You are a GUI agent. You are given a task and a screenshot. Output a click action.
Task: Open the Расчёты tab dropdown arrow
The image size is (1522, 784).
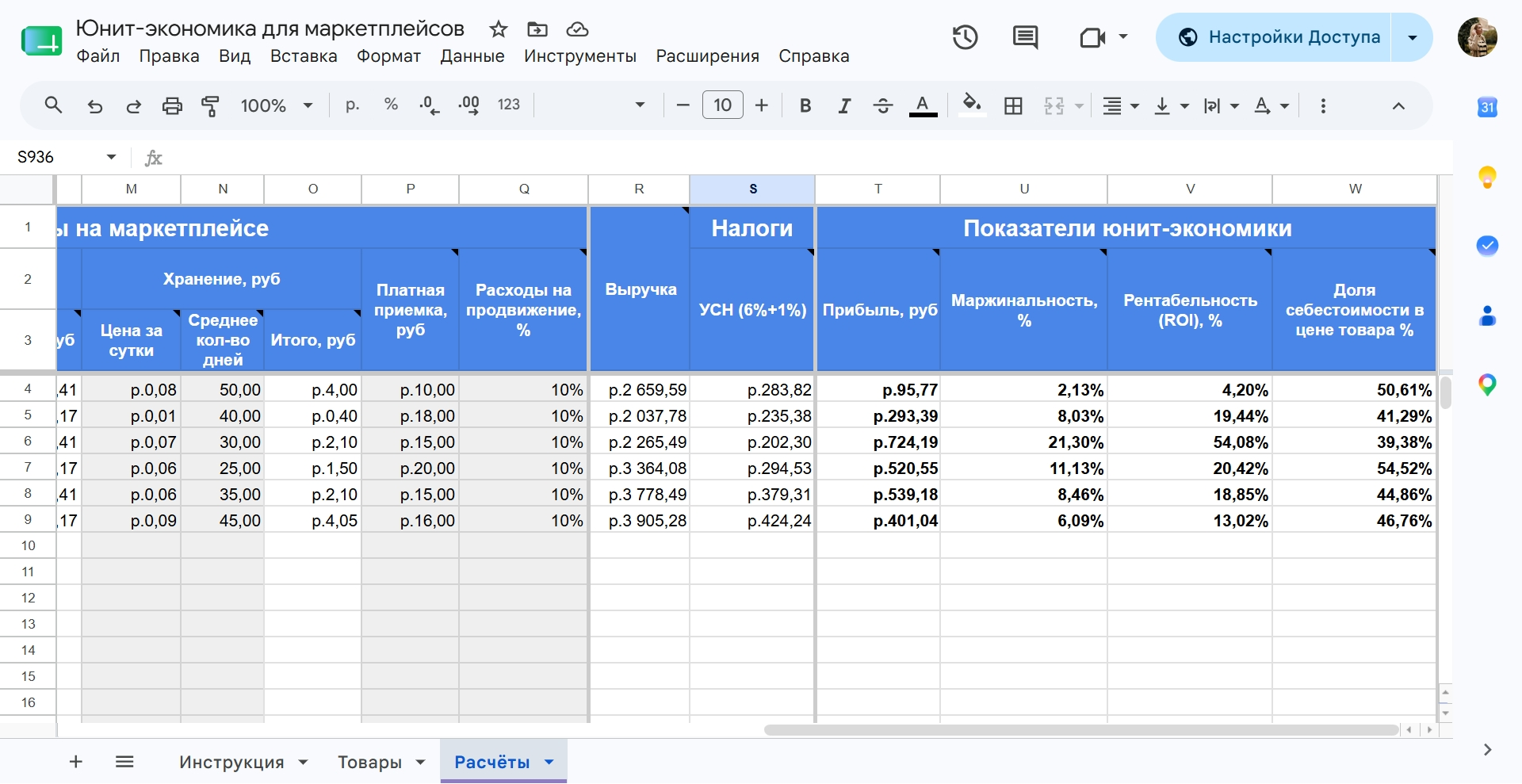(549, 762)
